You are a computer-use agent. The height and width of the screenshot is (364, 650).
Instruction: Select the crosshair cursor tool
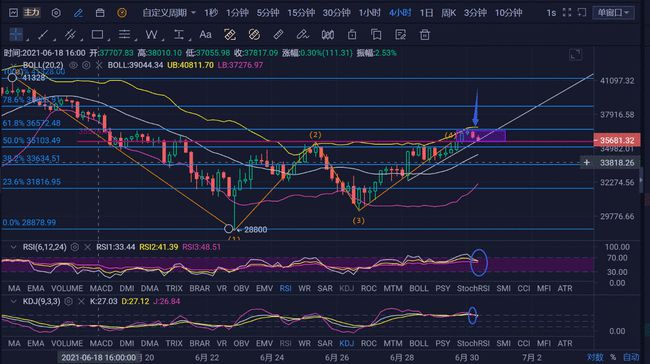point(16,35)
